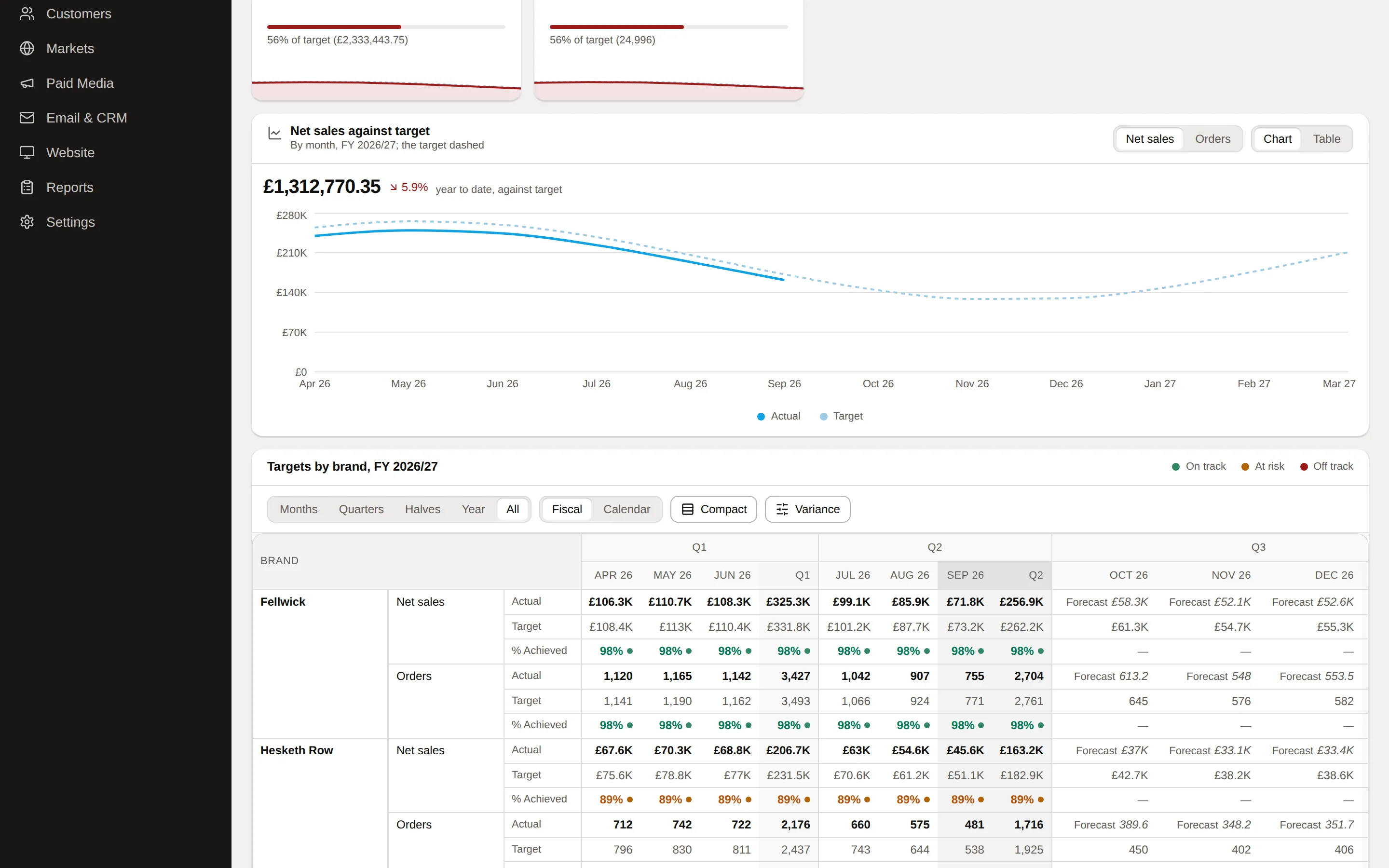Click the Website monitor icon

tap(27, 153)
